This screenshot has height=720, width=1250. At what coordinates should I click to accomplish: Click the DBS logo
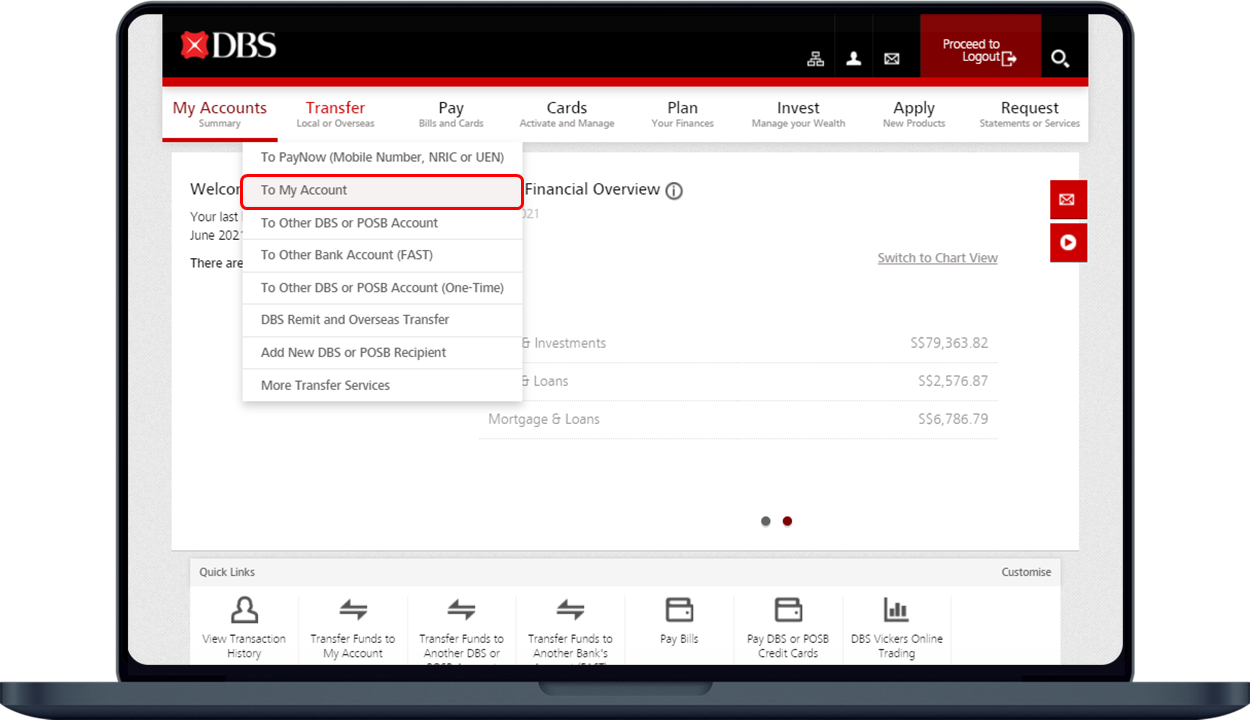[228, 45]
